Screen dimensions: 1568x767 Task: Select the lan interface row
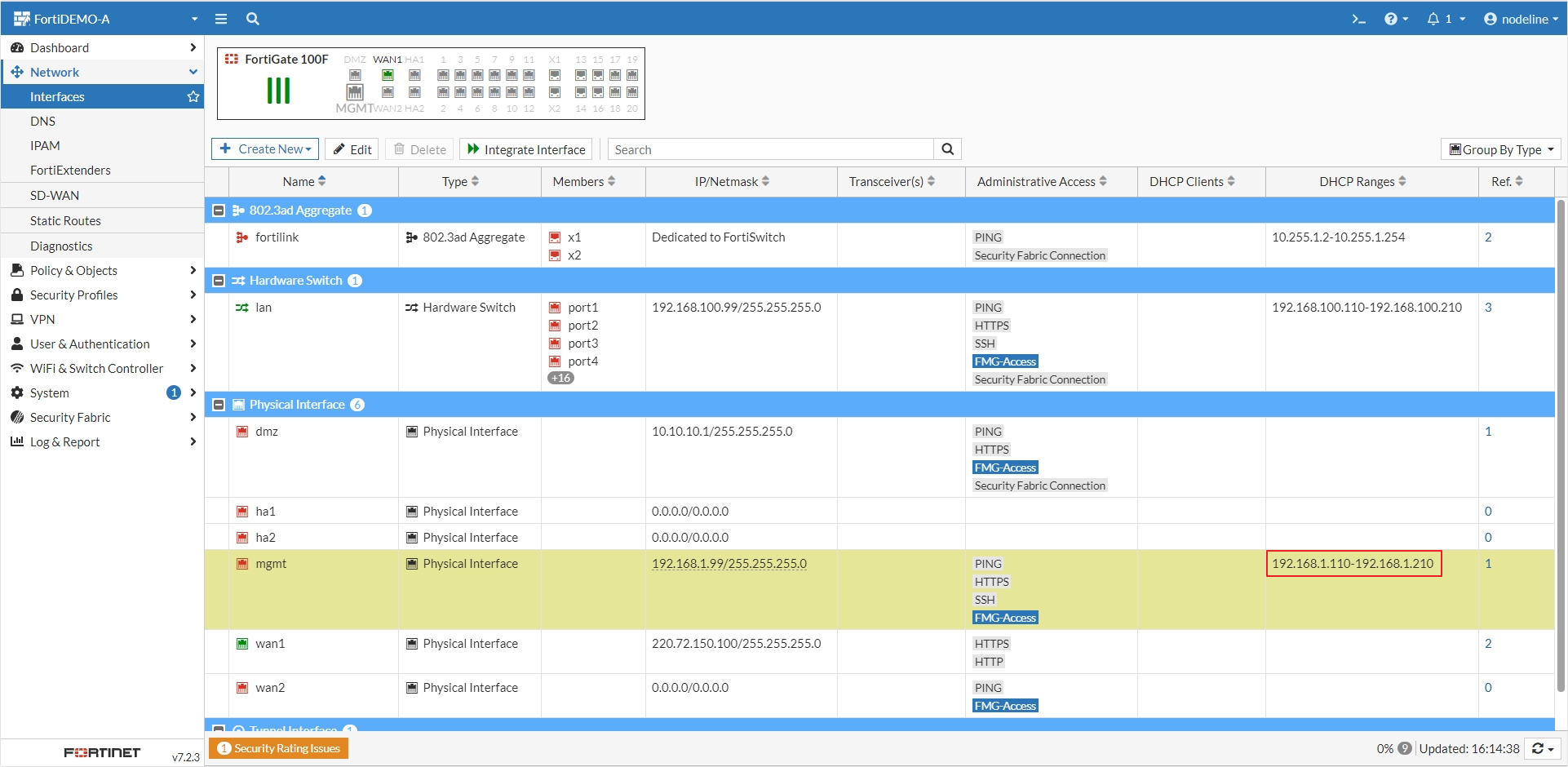[879, 343]
